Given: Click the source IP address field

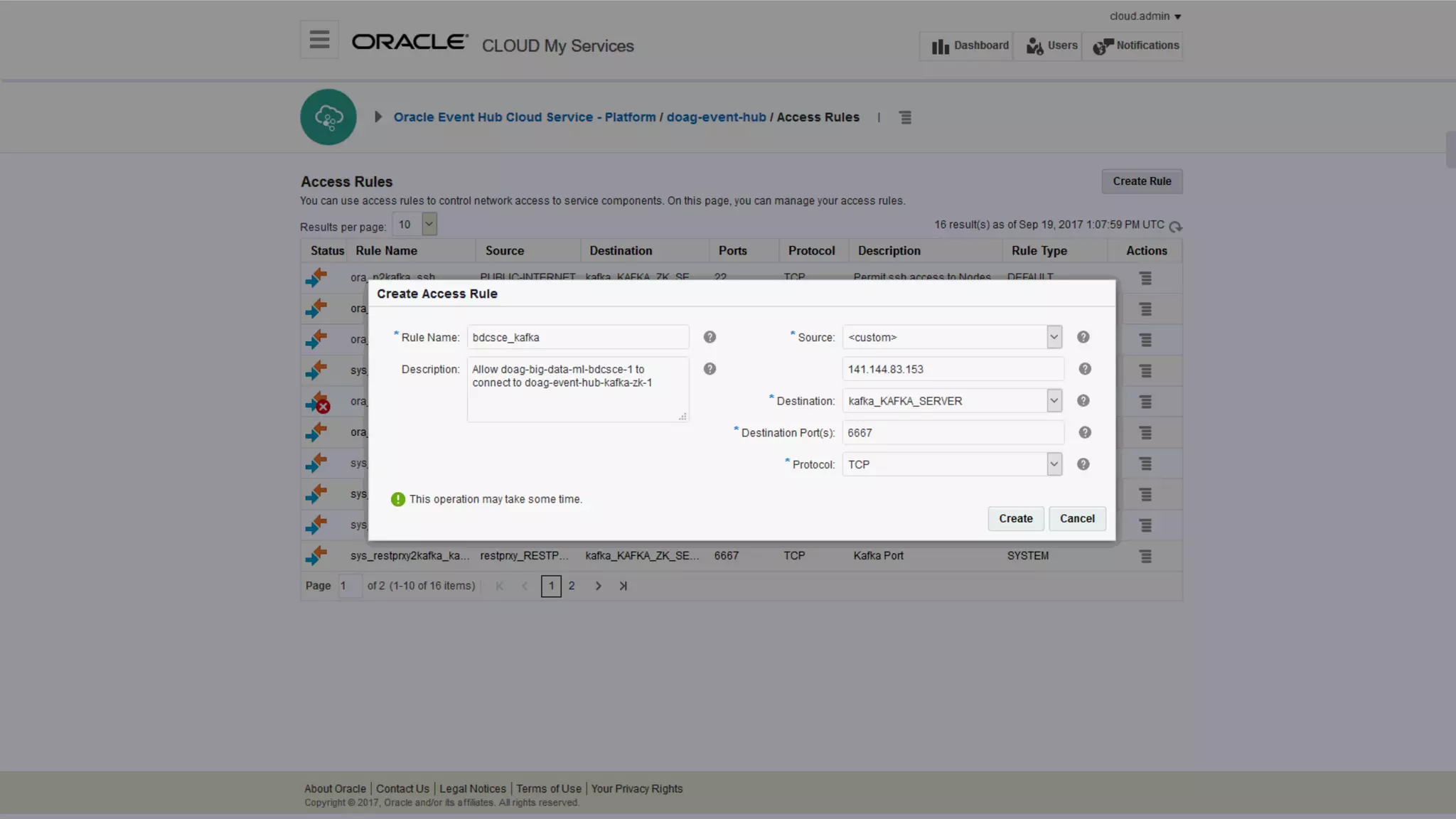Looking at the screenshot, I should [x=953, y=369].
